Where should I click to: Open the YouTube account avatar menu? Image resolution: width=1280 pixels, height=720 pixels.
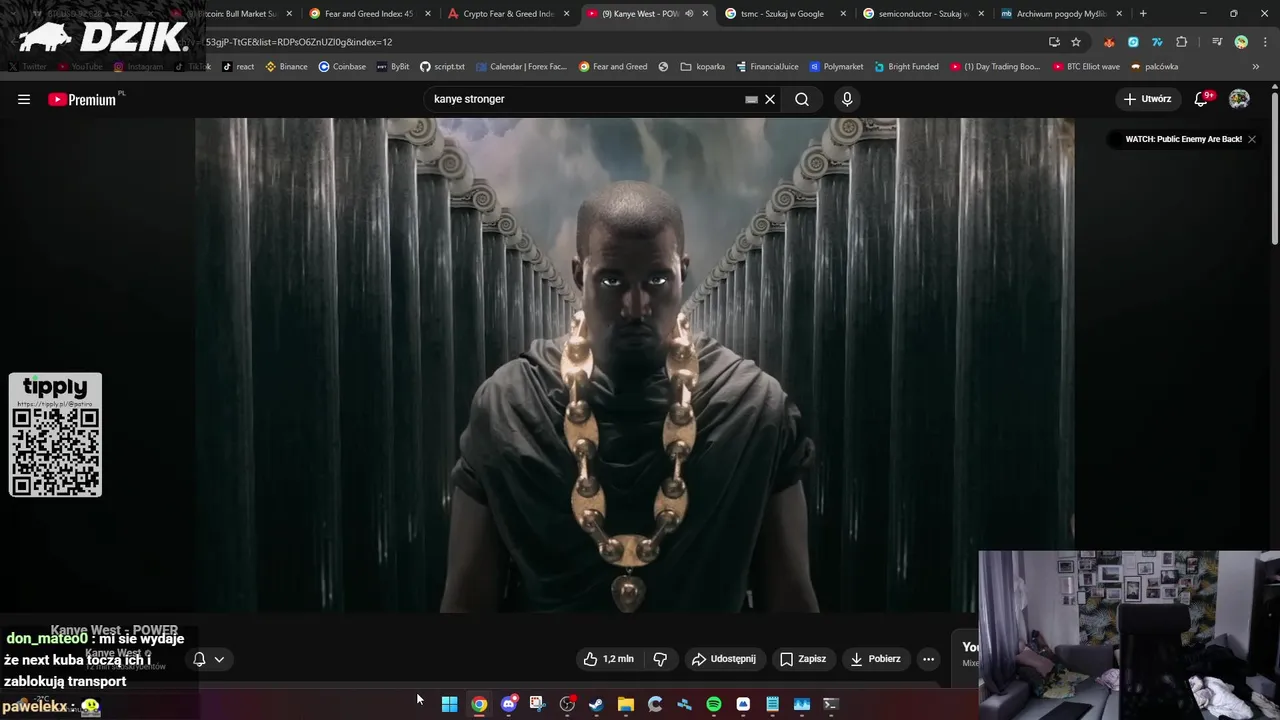pyautogui.click(x=1239, y=99)
